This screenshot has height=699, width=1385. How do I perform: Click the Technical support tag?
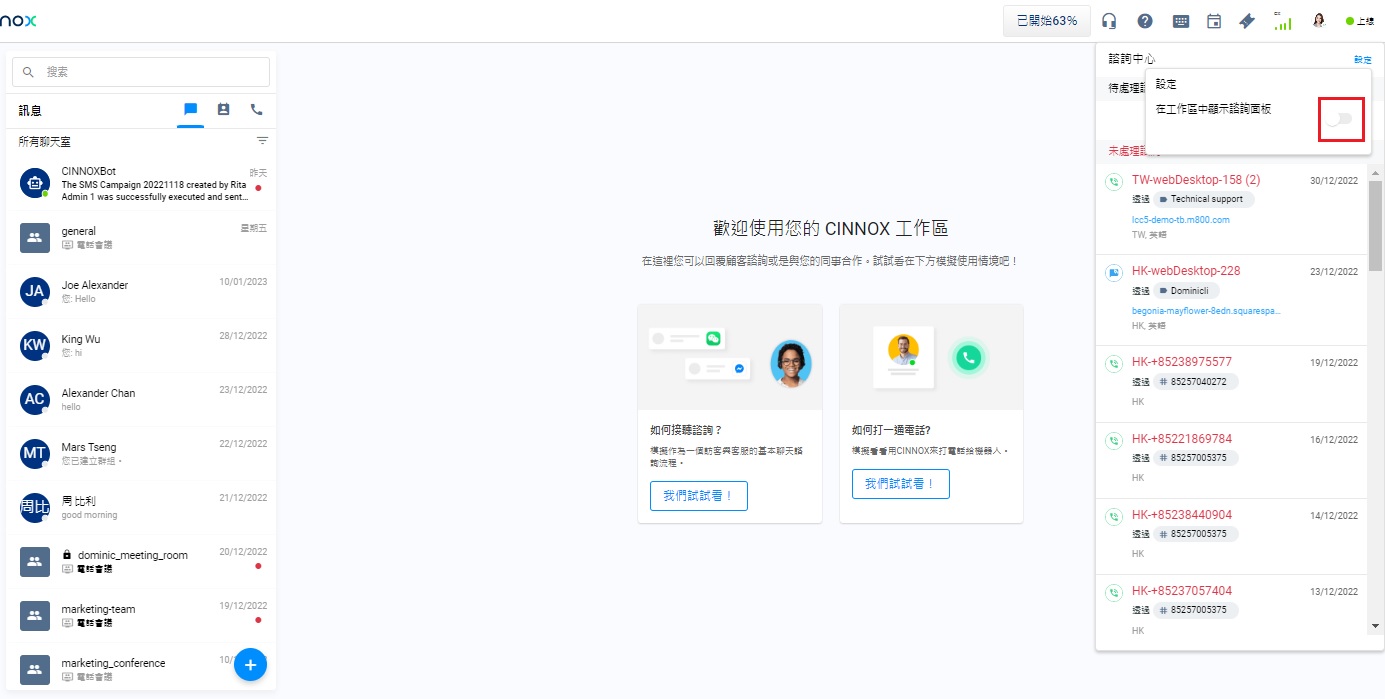click(1205, 199)
